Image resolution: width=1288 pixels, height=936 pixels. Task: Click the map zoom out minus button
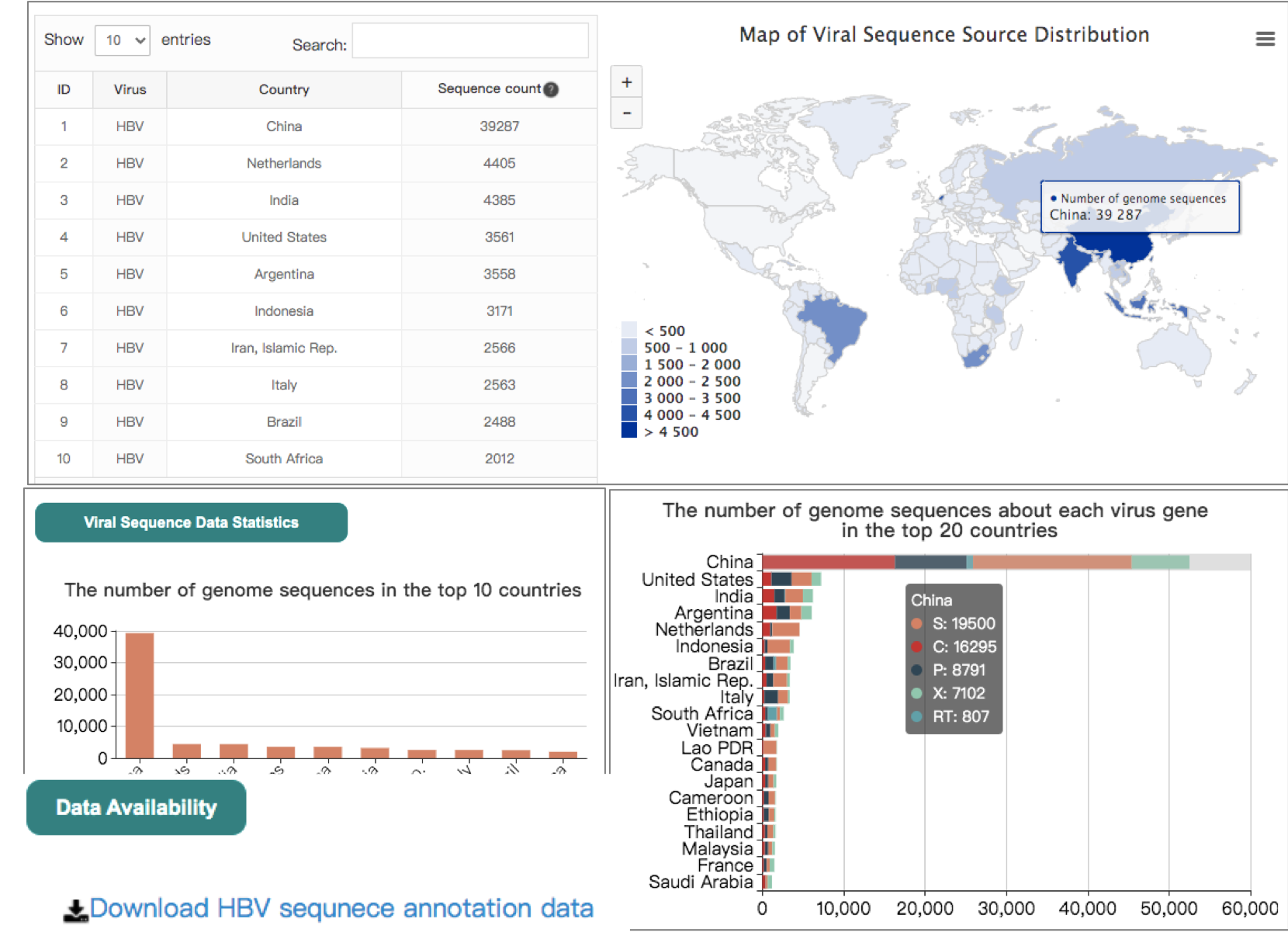(x=627, y=113)
